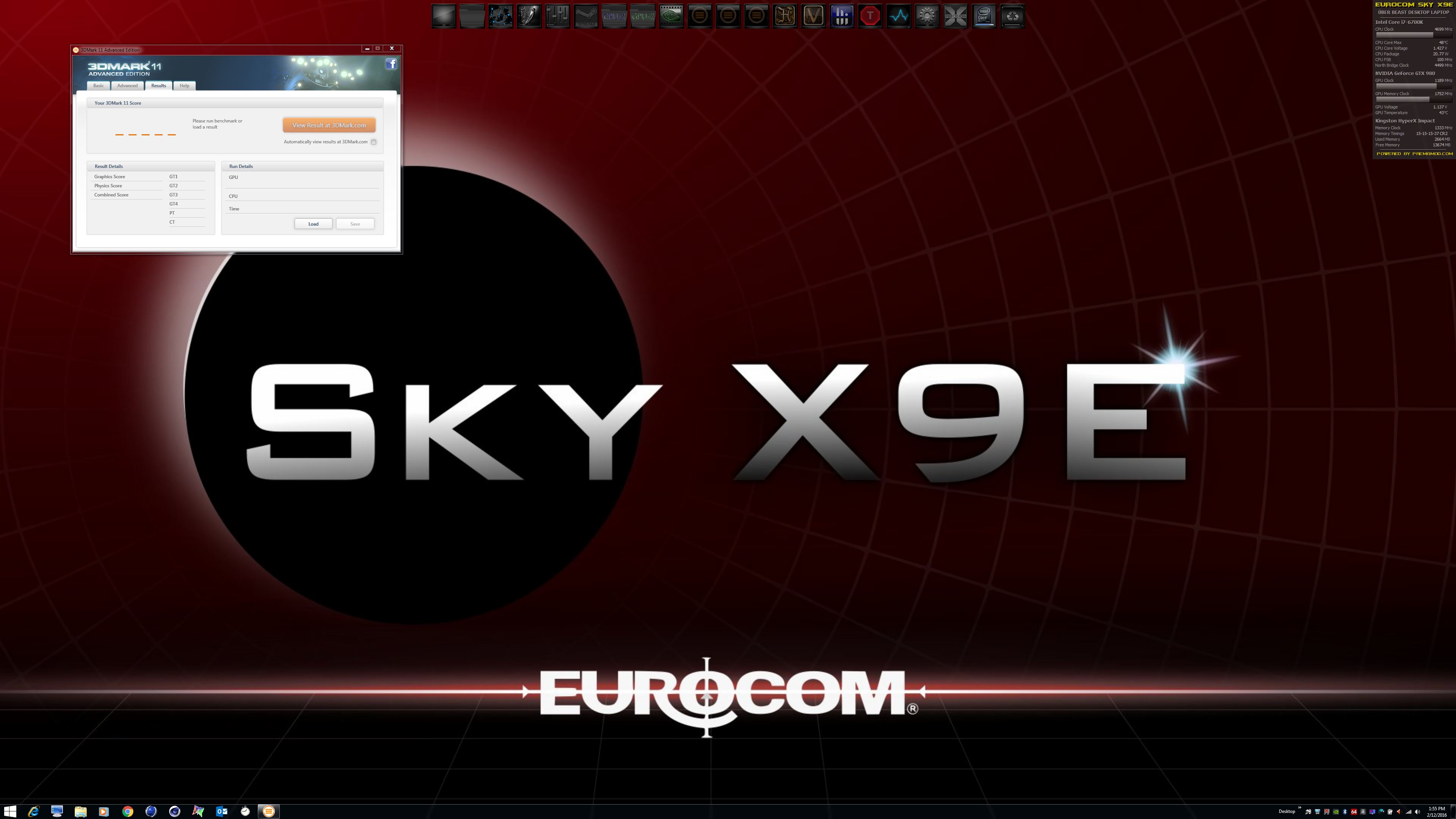
Task: Open the audio mixer sliders icon in the dock
Action: (x=557, y=16)
